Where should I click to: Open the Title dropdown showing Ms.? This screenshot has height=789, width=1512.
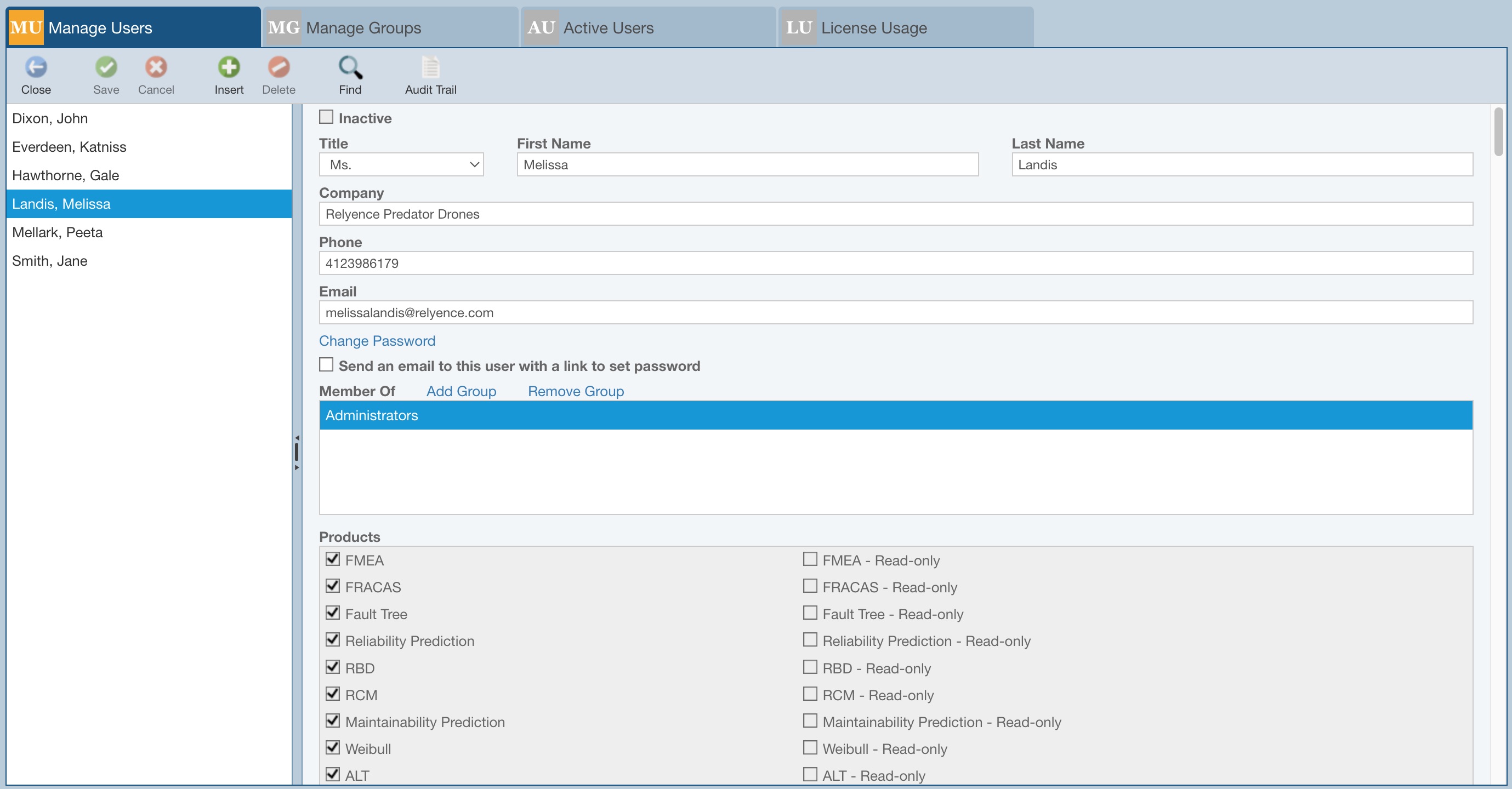(x=401, y=165)
